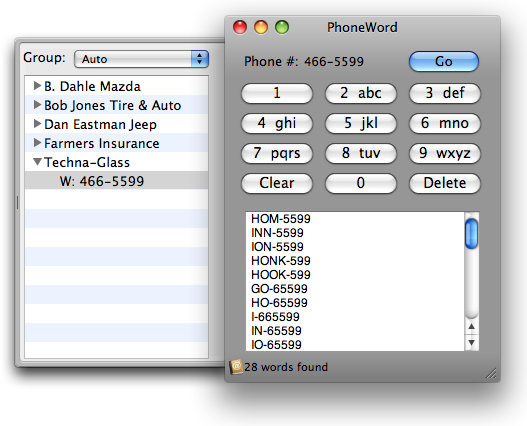Click the Go button
This screenshot has height=426, width=527.
coord(444,62)
